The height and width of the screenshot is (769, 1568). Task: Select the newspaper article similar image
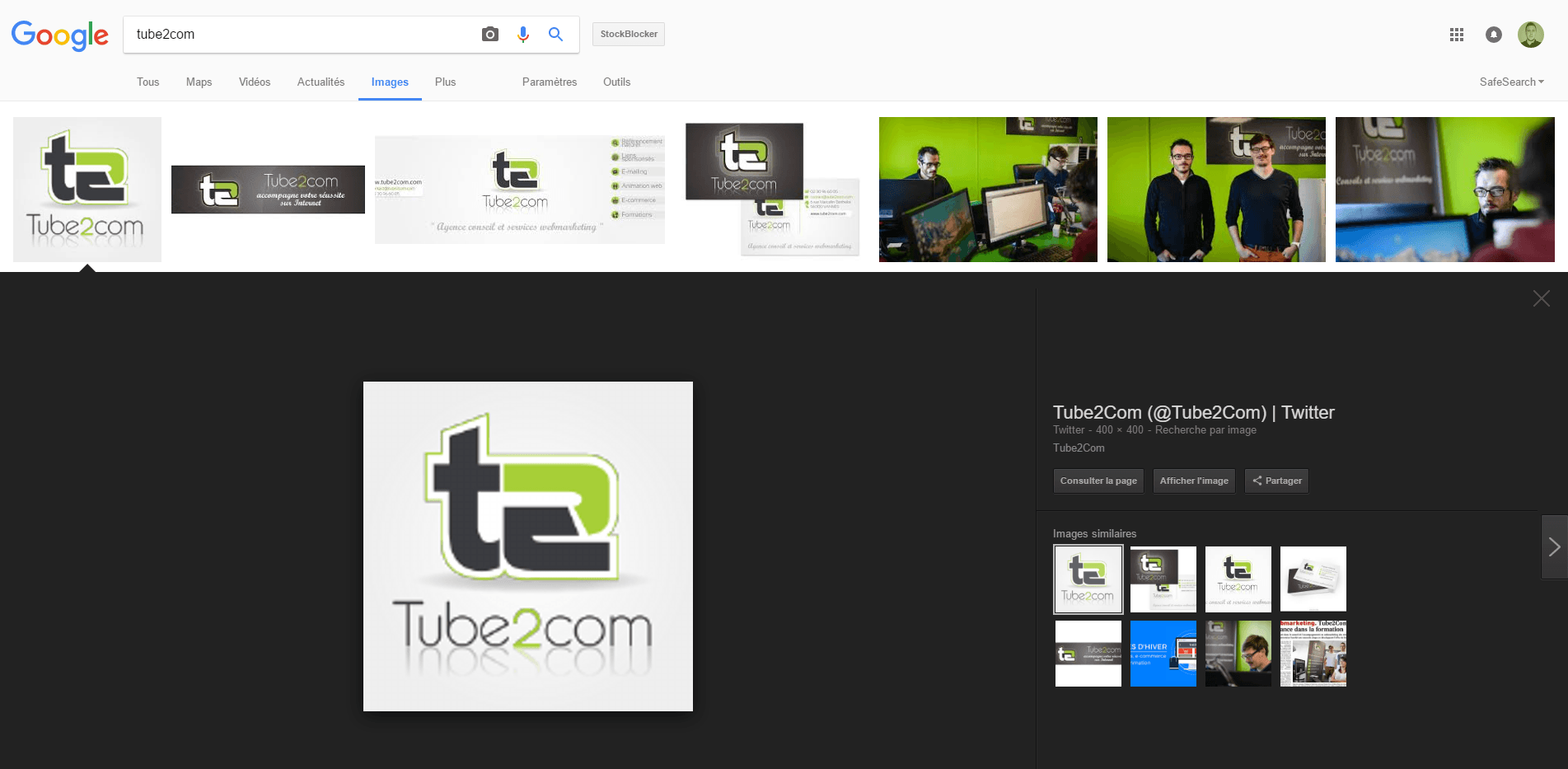click(1313, 654)
